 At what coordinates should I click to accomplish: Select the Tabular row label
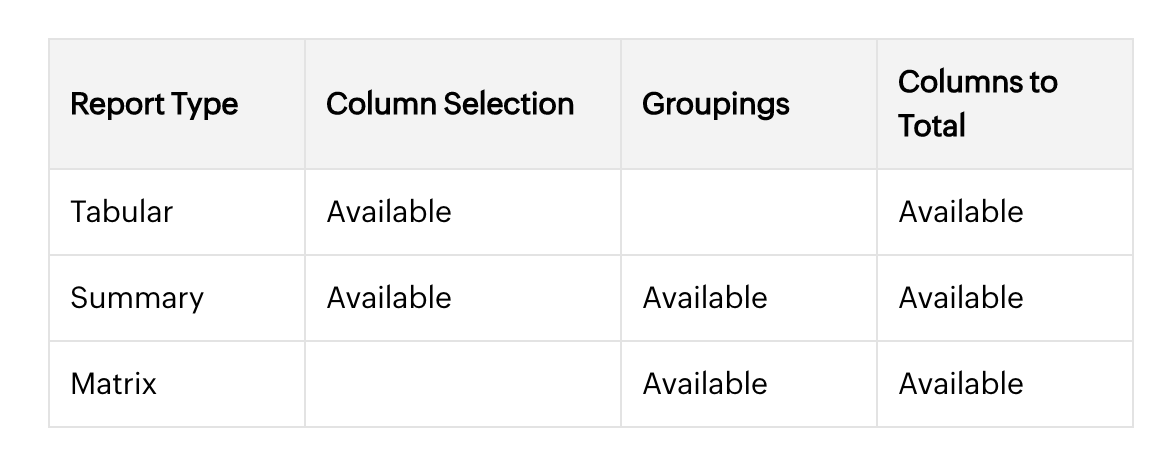click(x=121, y=212)
